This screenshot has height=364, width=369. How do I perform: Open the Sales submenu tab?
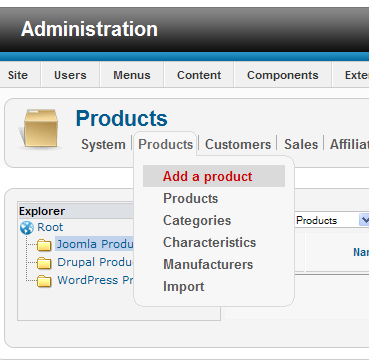(x=301, y=145)
